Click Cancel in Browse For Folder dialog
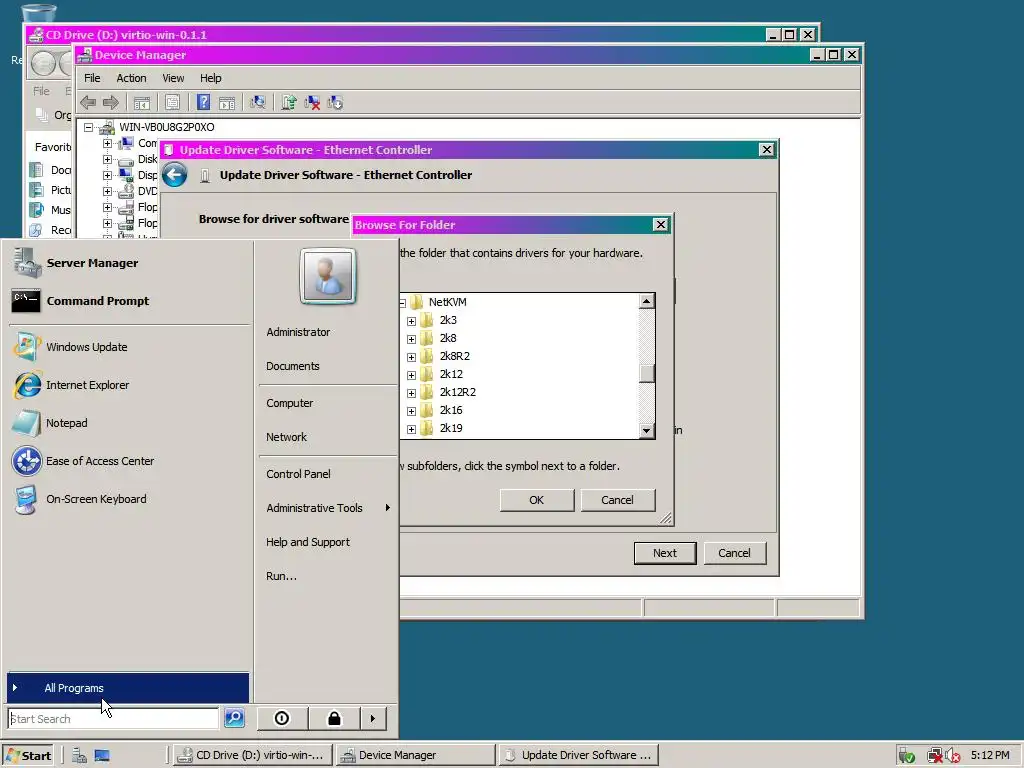Image resolution: width=1024 pixels, height=768 pixels. click(x=617, y=500)
